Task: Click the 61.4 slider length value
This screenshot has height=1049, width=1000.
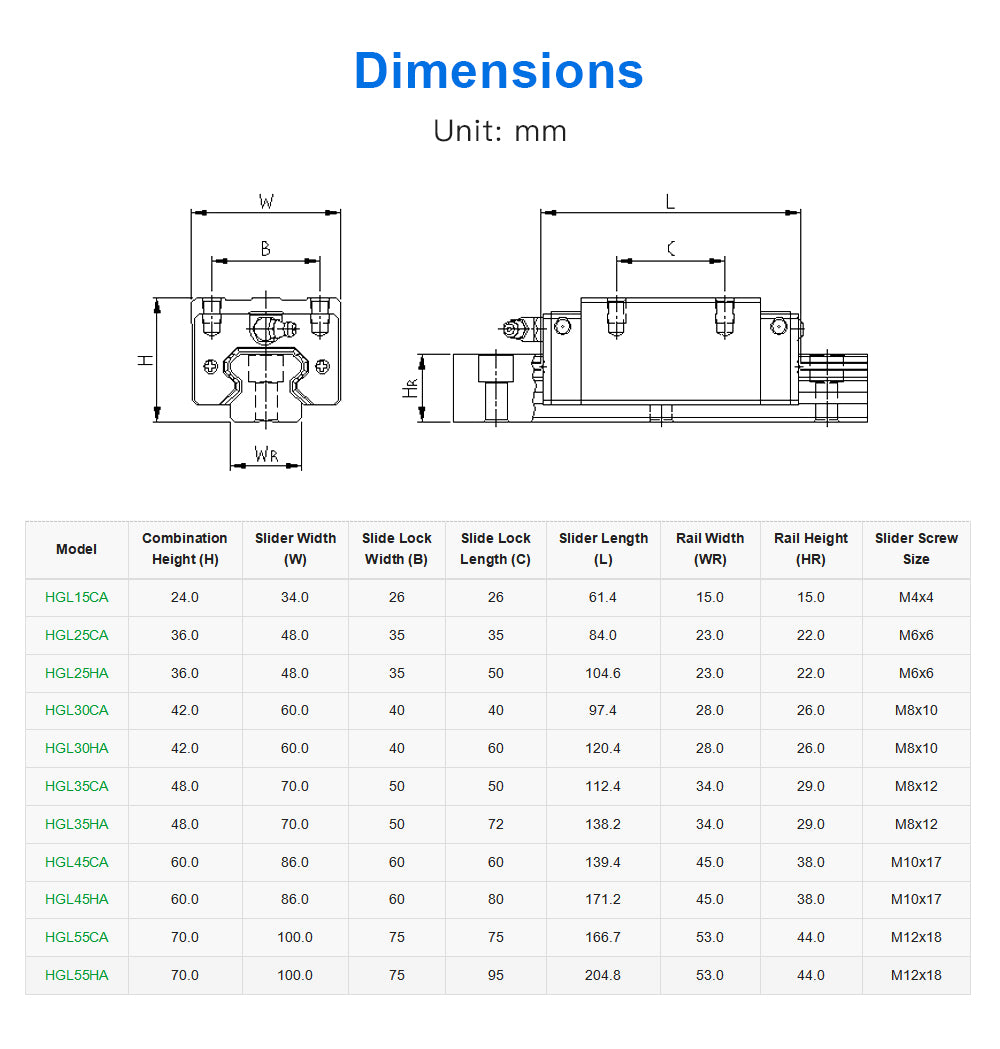Action: point(603,597)
